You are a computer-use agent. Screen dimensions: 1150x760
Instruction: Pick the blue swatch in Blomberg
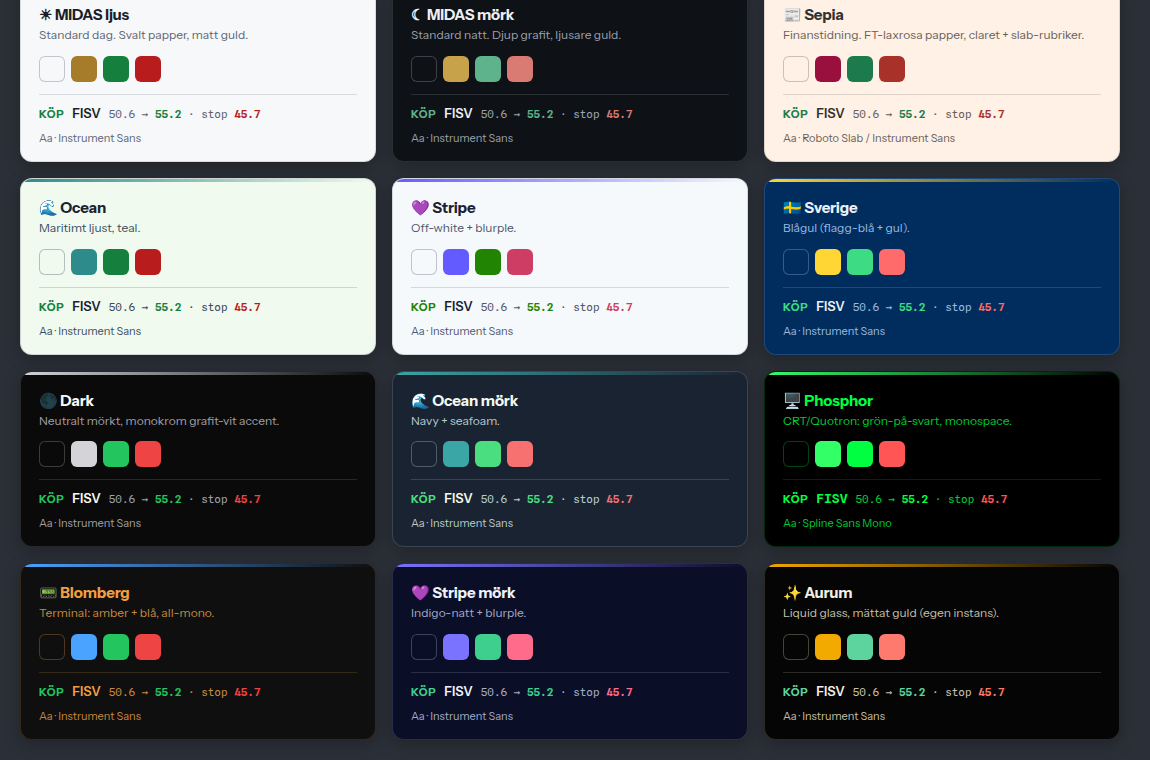point(84,647)
